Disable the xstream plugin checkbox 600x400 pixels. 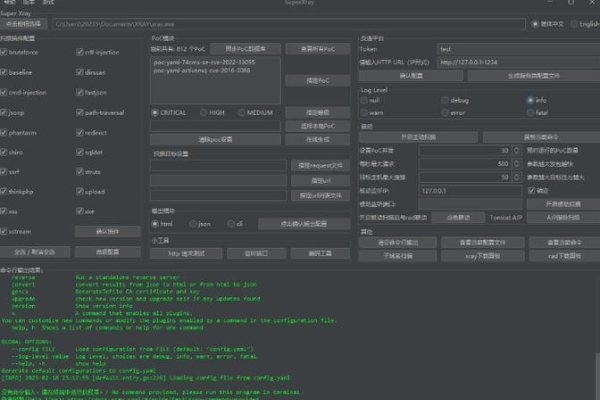click(x=3, y=232)
